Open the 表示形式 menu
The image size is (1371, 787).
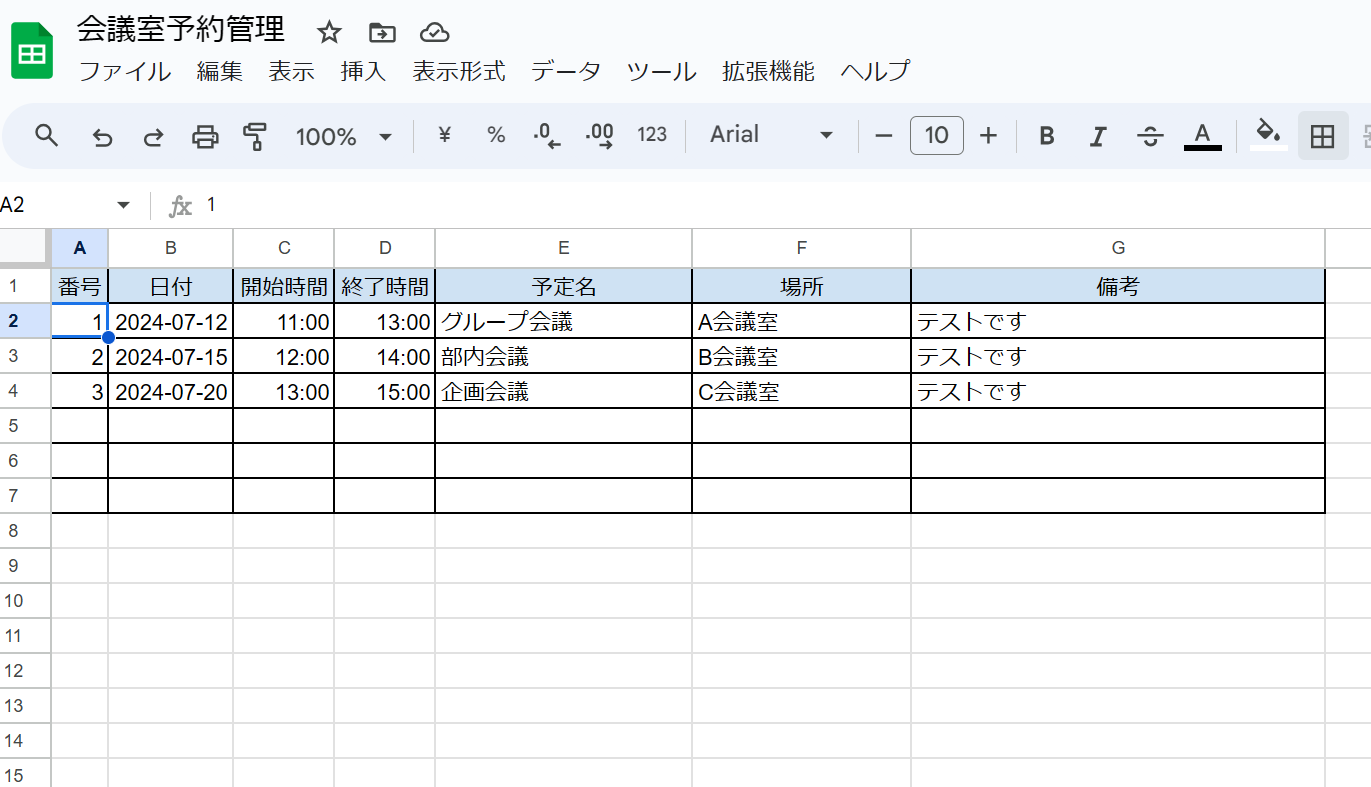(x=459, y=71)
